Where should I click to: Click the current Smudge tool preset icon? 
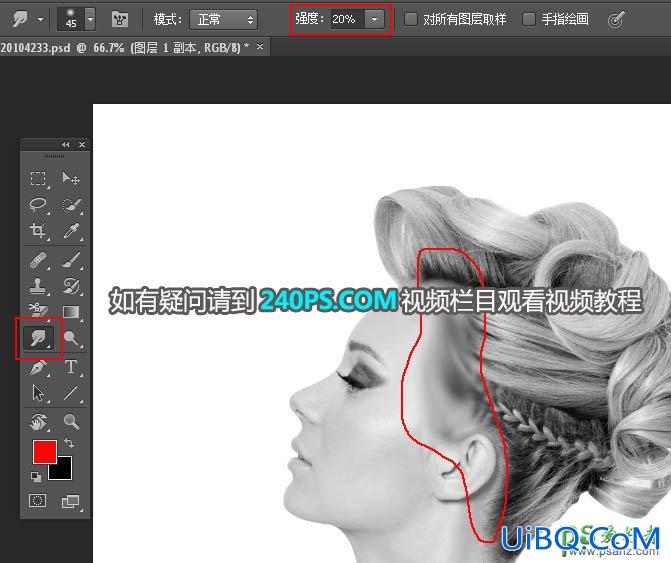point(20,19)
